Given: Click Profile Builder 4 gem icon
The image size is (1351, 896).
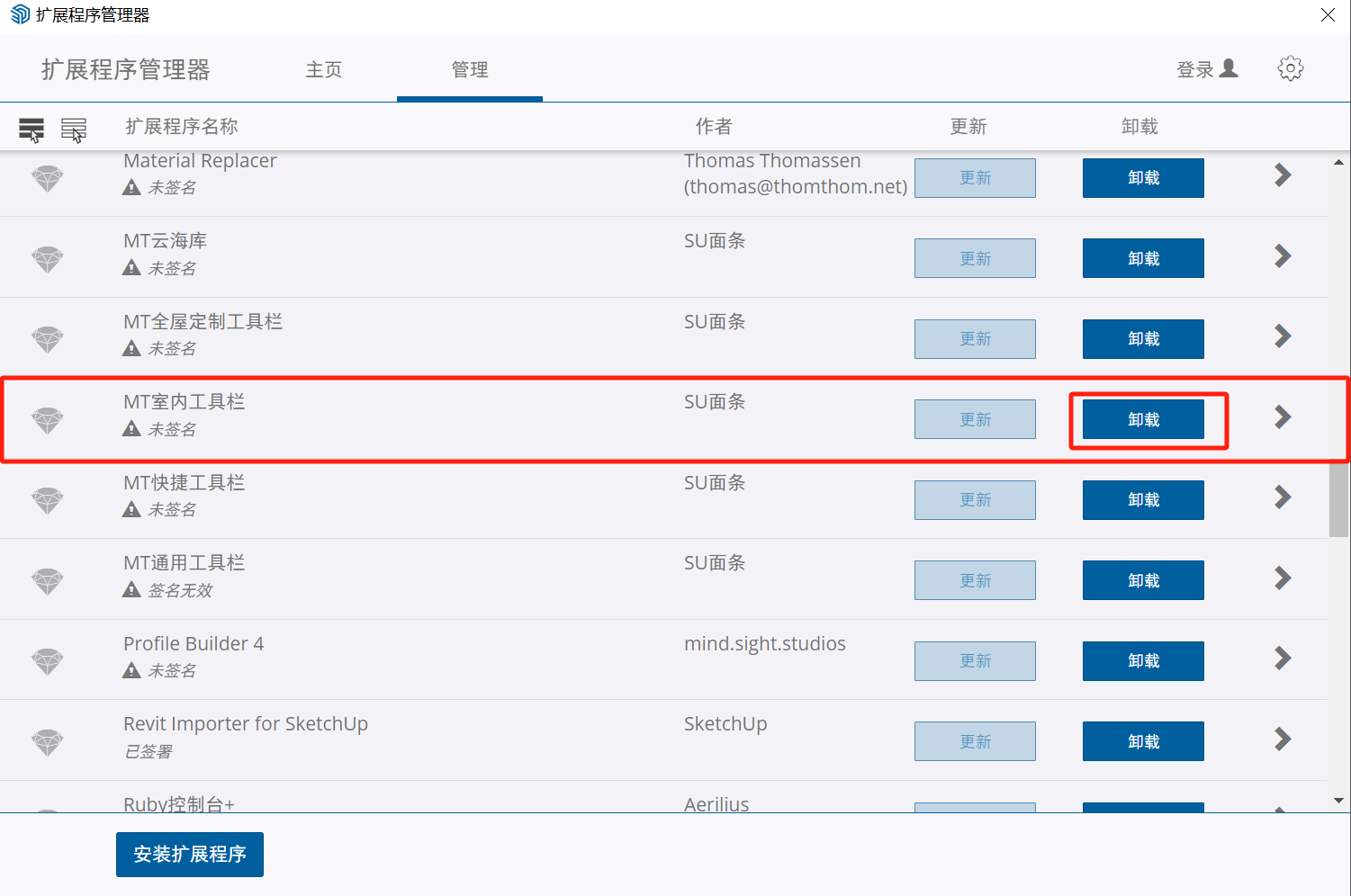Looking at the screenshot, I should [48, 661].
